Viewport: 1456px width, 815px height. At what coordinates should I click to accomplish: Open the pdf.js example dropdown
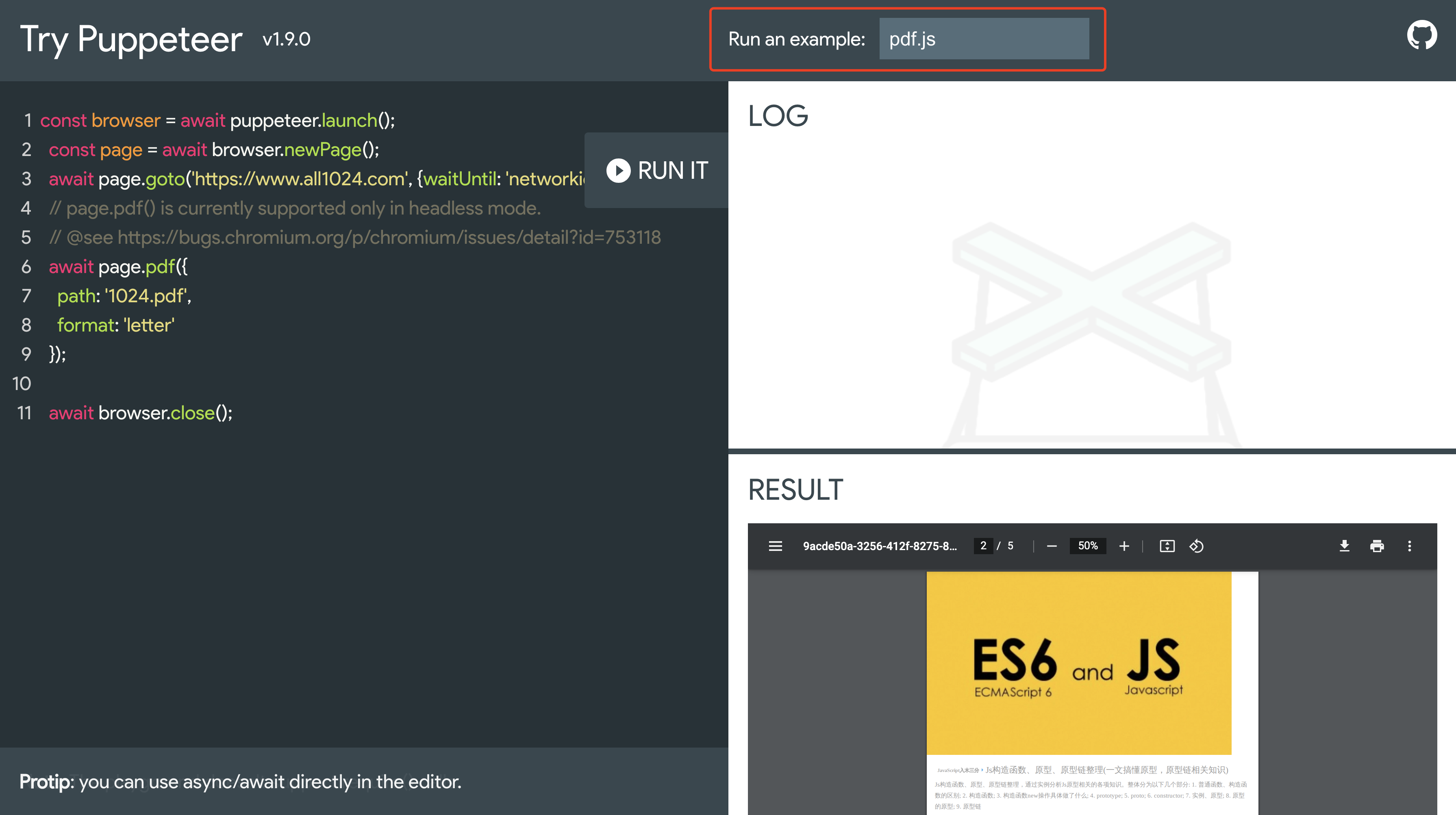click(984, 39)
